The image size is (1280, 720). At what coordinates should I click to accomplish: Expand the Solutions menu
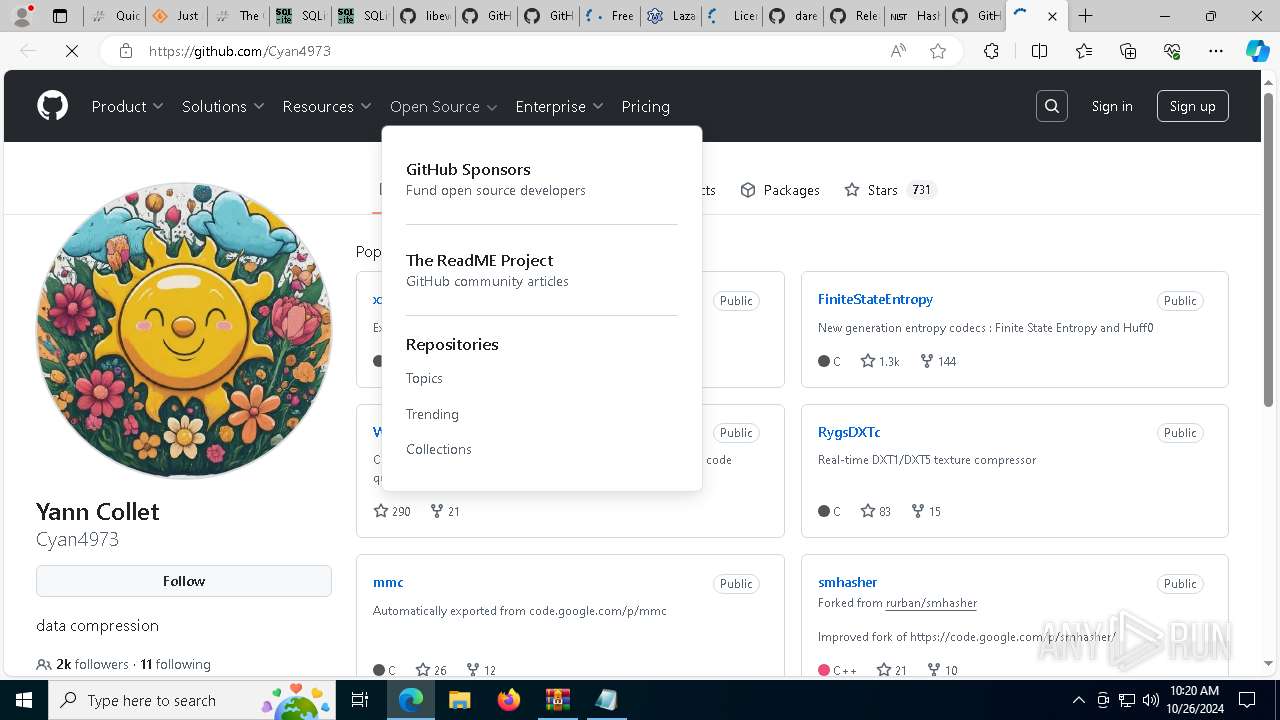[x=223, y=106]
